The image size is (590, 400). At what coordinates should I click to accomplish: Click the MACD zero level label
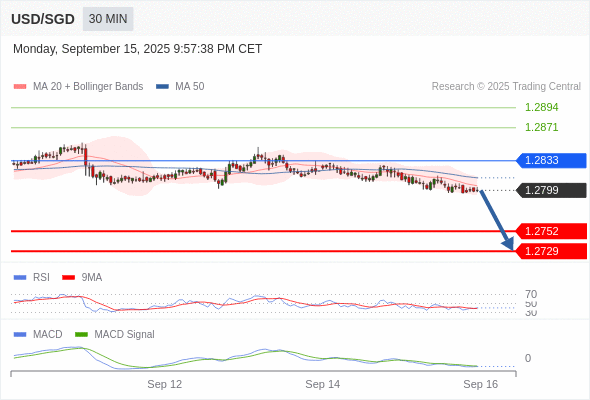[528, 358]
